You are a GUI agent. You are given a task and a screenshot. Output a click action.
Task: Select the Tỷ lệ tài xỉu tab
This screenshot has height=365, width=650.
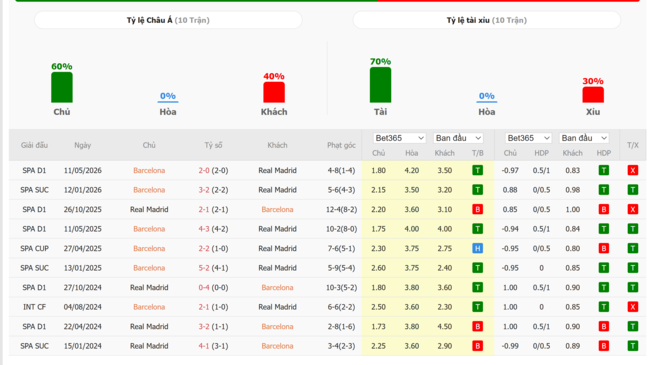tap(486, 20)
